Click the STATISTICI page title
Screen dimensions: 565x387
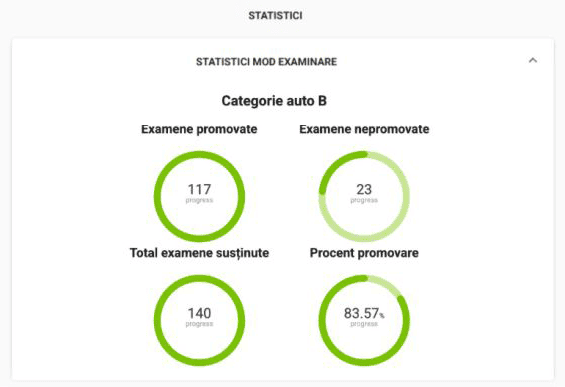coord(275,15)
